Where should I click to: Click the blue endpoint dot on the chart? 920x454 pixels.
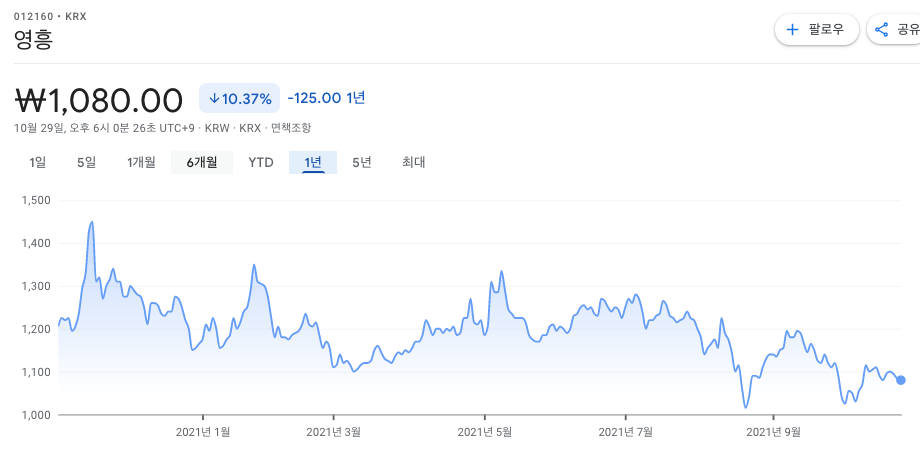tap(901, 380)
